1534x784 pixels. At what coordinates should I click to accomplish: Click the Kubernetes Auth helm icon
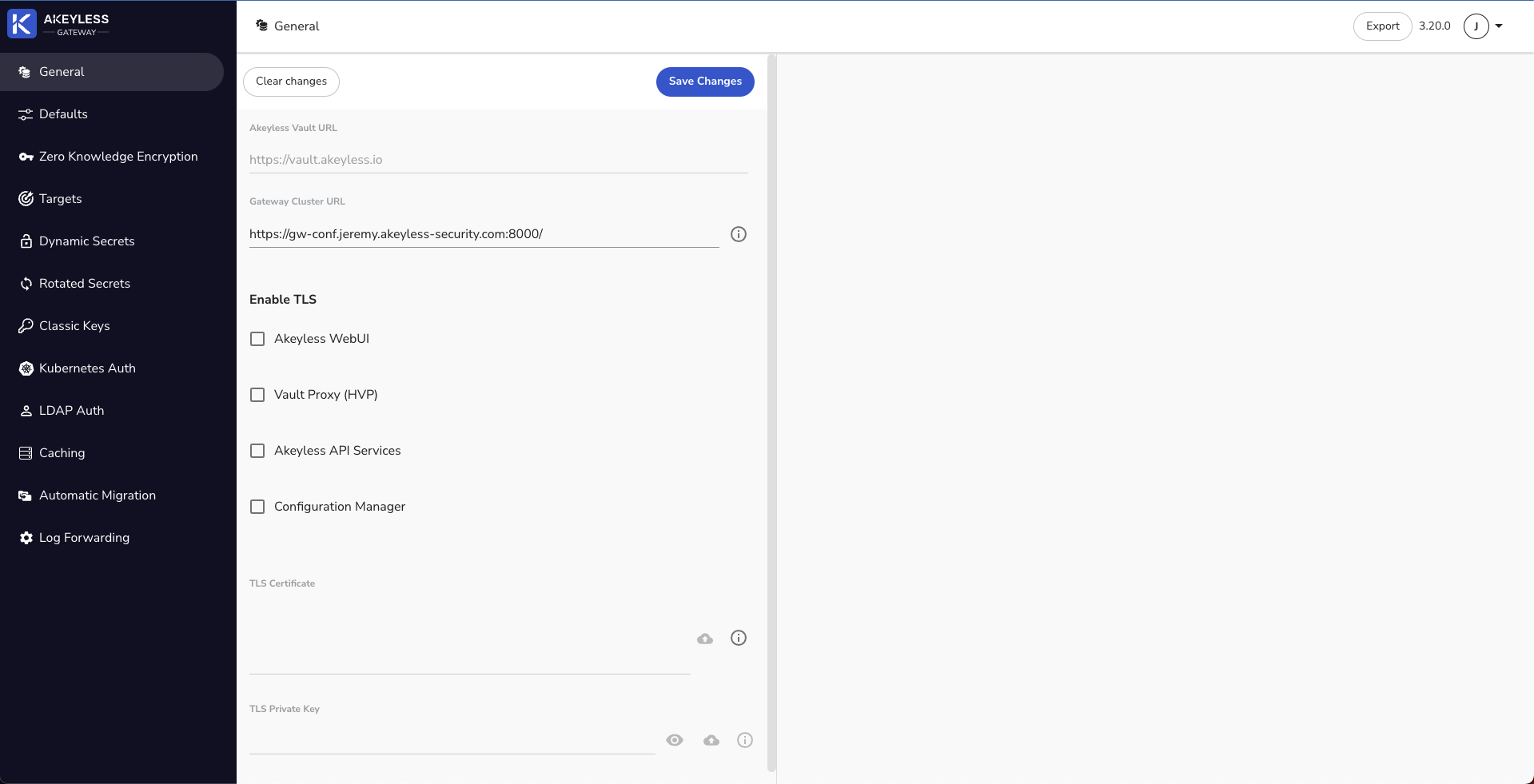pyautogui.click(x=26, y=368)
